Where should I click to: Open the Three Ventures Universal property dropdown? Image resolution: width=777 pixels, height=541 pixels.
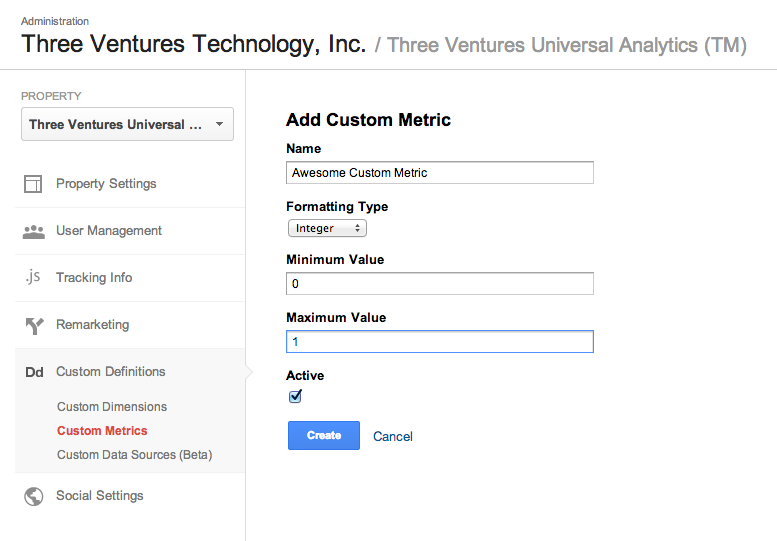click(x=127, y=124)
